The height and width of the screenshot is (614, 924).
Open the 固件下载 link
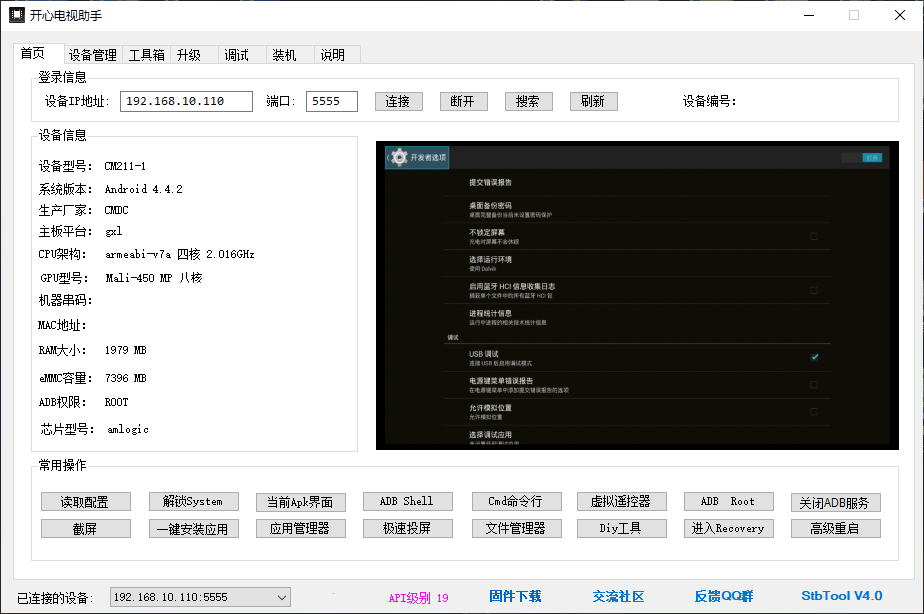pyautogui.click(x=515, y=596)
